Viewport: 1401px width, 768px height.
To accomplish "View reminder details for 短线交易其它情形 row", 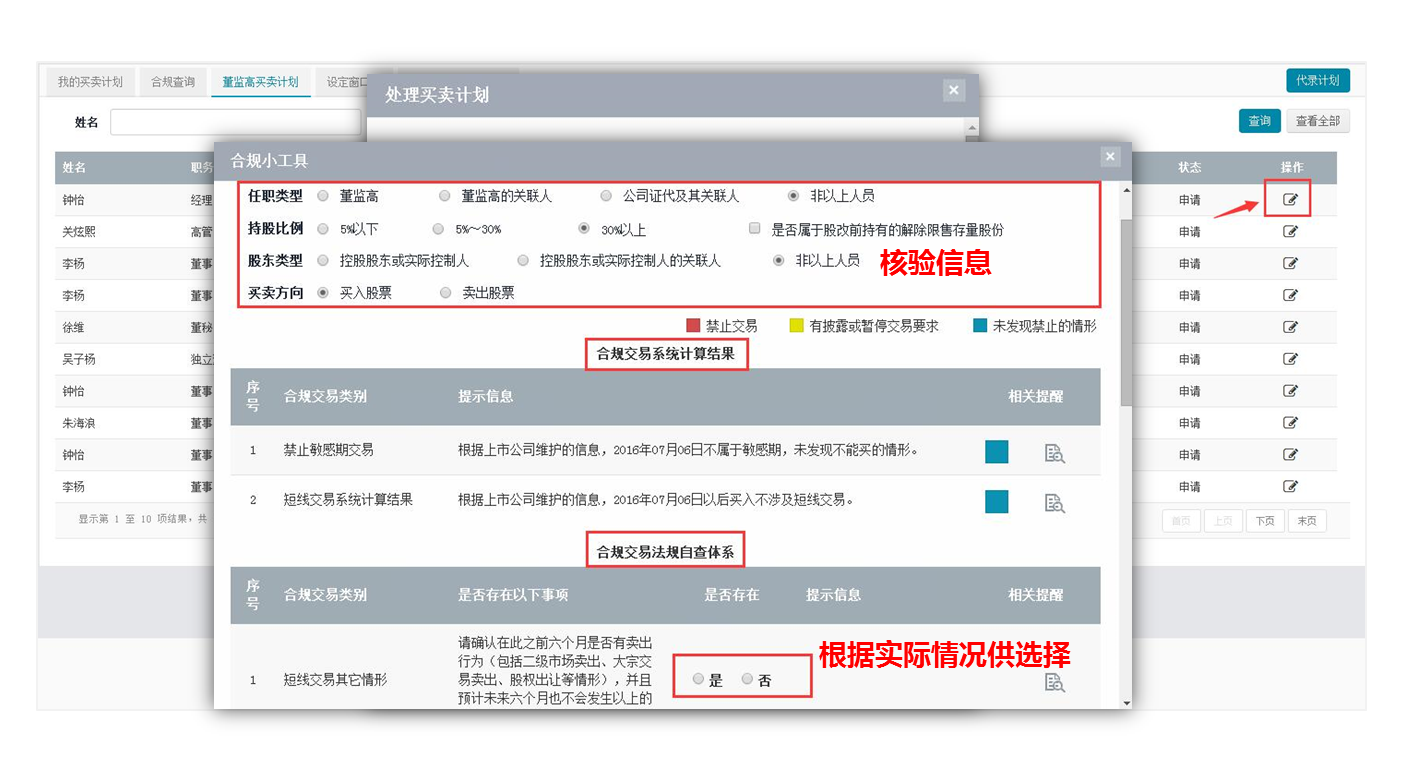I will [1054, 682].
